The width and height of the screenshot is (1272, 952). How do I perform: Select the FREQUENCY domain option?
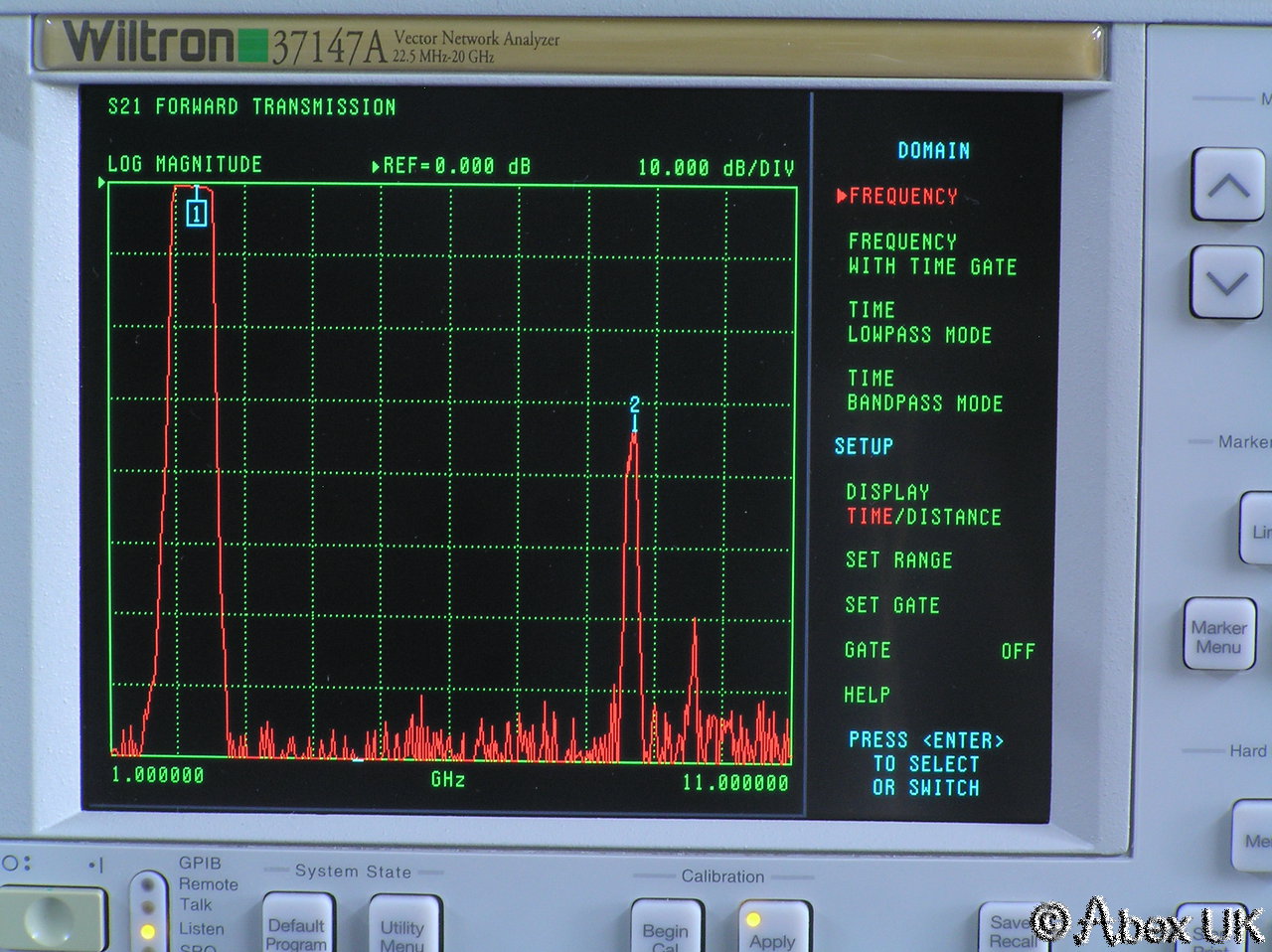pos(902,197)
